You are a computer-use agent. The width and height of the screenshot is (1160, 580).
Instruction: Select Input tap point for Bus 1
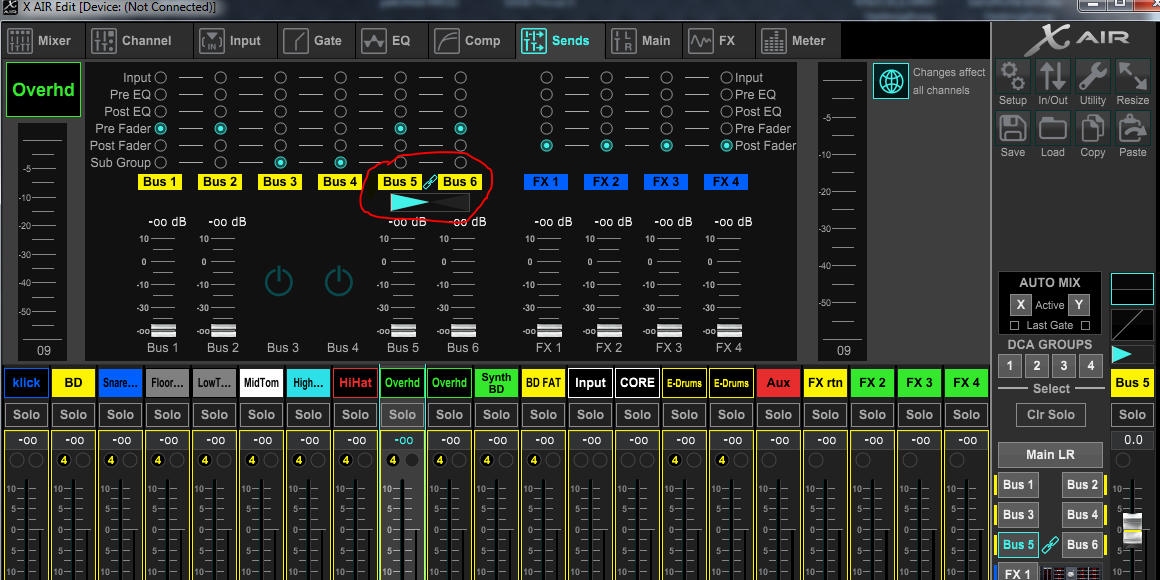coord(161,78)
